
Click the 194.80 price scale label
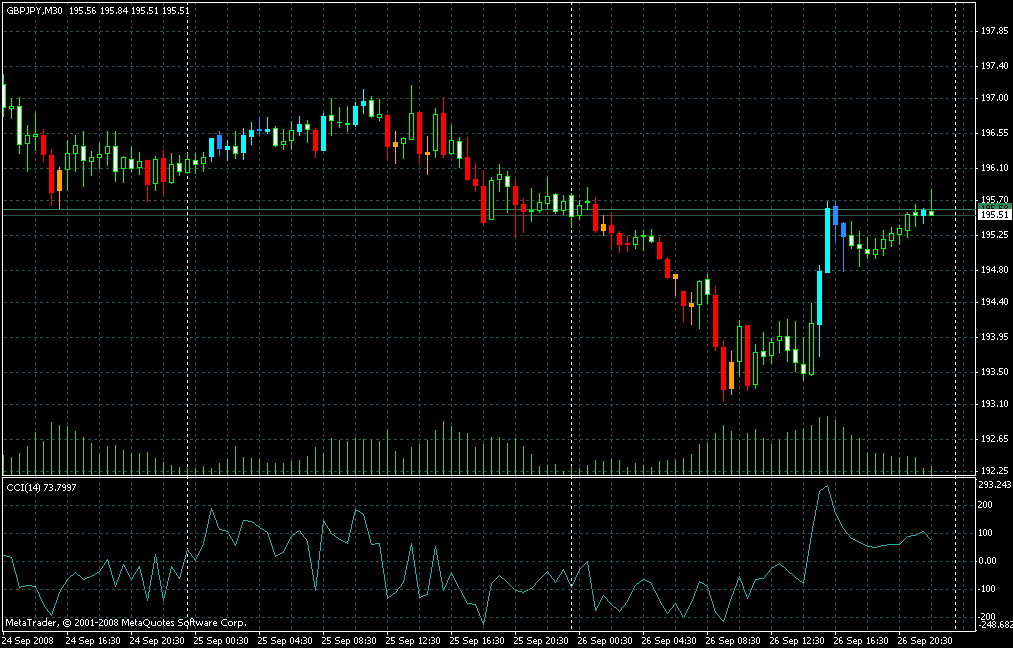tap(993, 270)
